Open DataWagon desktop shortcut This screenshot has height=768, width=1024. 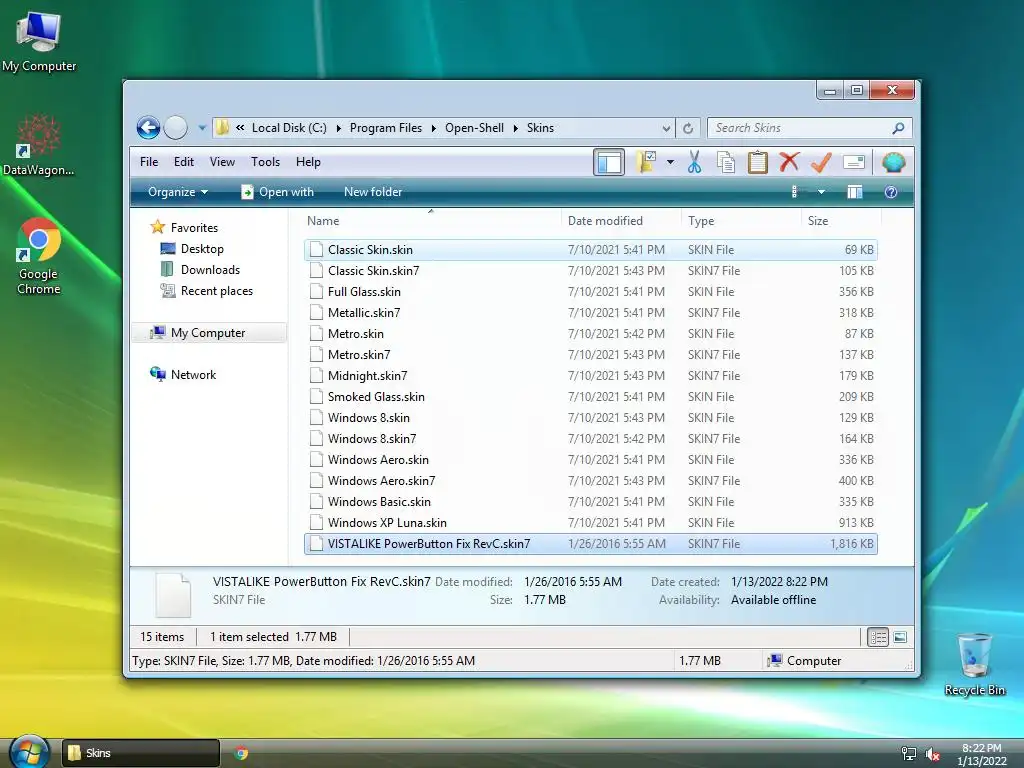pyautogui.click(x=39, y=146)
